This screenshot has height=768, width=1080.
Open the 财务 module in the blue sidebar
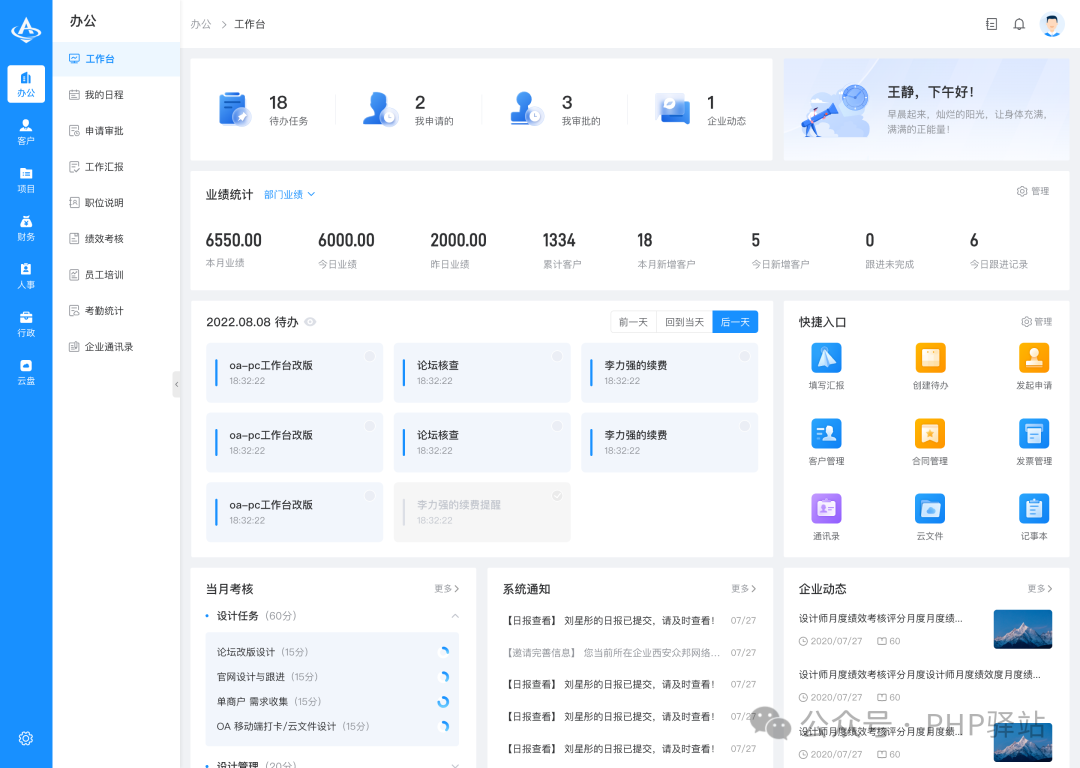coord(25,228)
